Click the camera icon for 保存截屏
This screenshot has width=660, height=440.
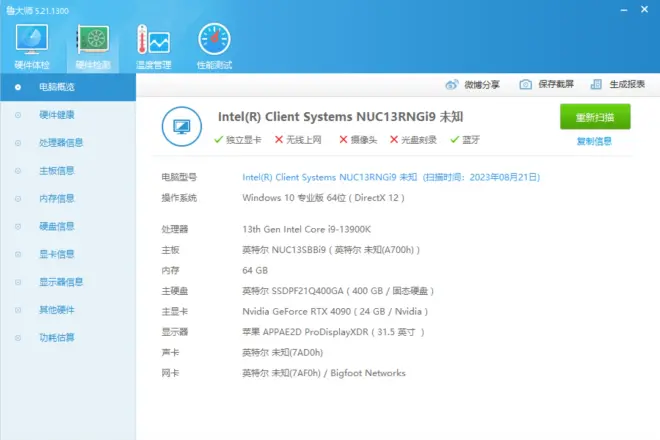tap(525, 85)
